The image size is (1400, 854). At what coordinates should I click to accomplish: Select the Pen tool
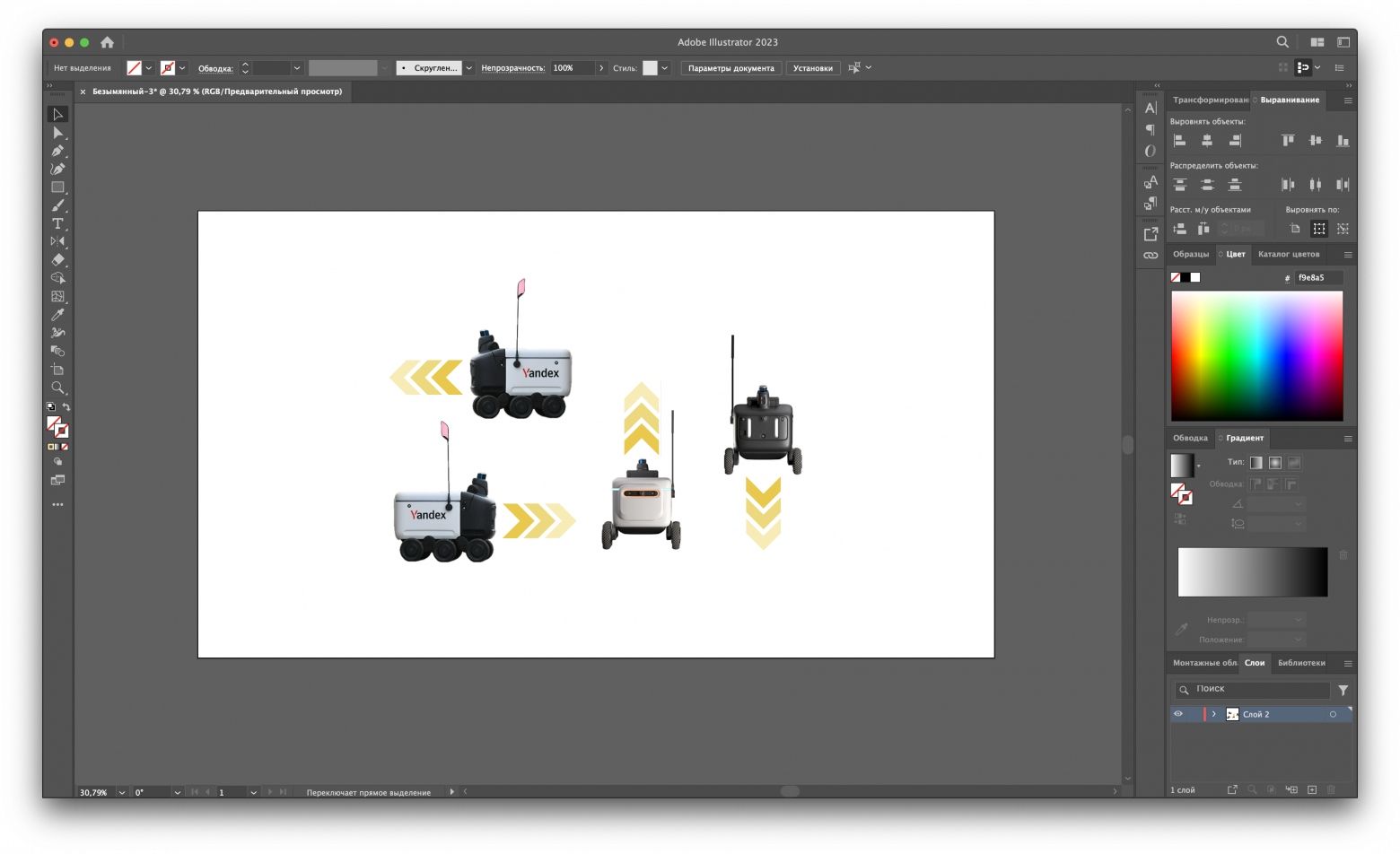[57, 151]
